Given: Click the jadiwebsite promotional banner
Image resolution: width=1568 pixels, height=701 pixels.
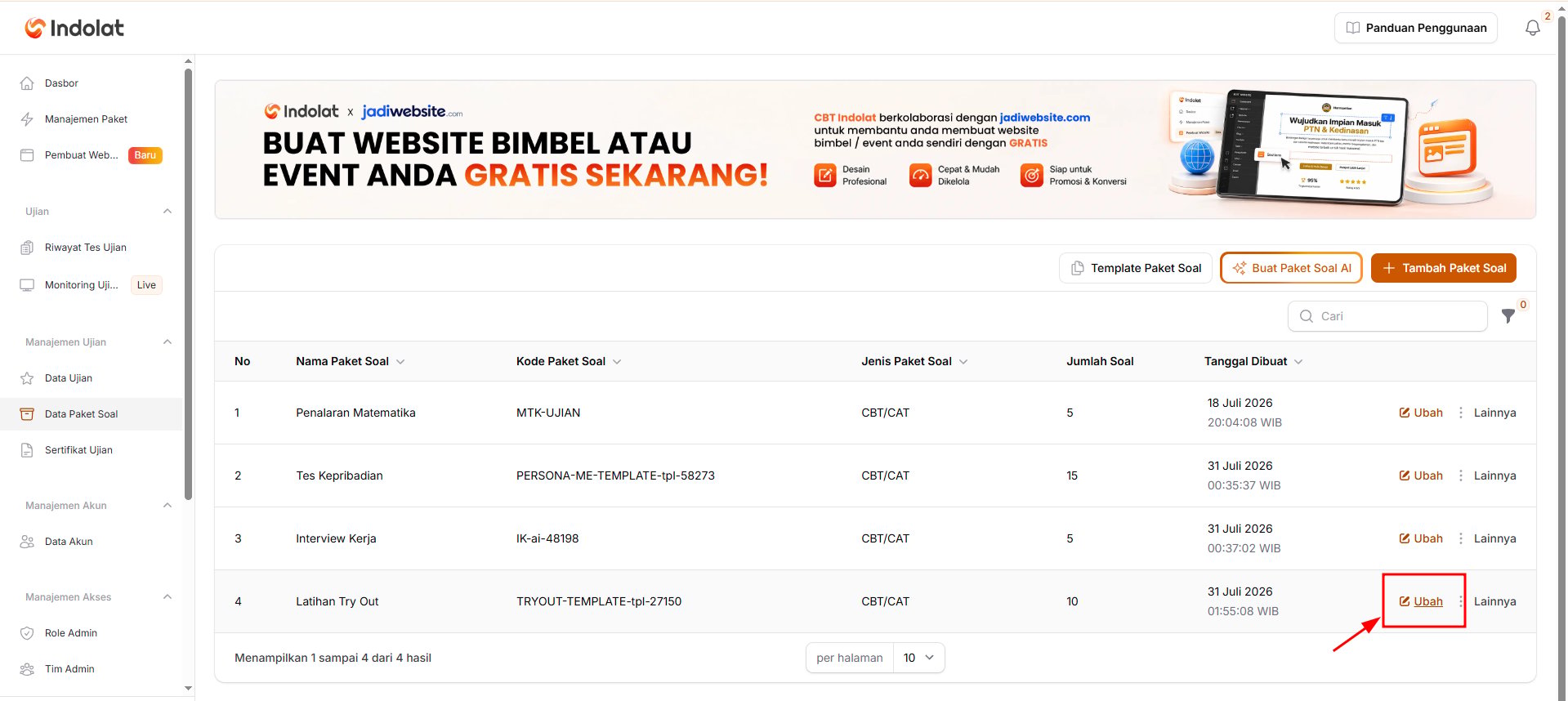Looking at the screenshot, I should [875, 150].
